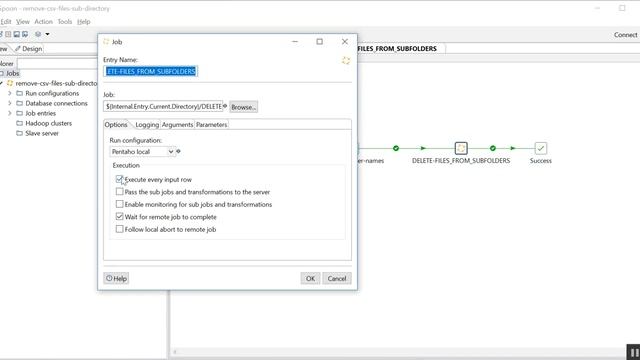This screenshot has width=640, height=360.
Task: Click the variable diamond icon next to Run configuration
Action: point(178,151)
